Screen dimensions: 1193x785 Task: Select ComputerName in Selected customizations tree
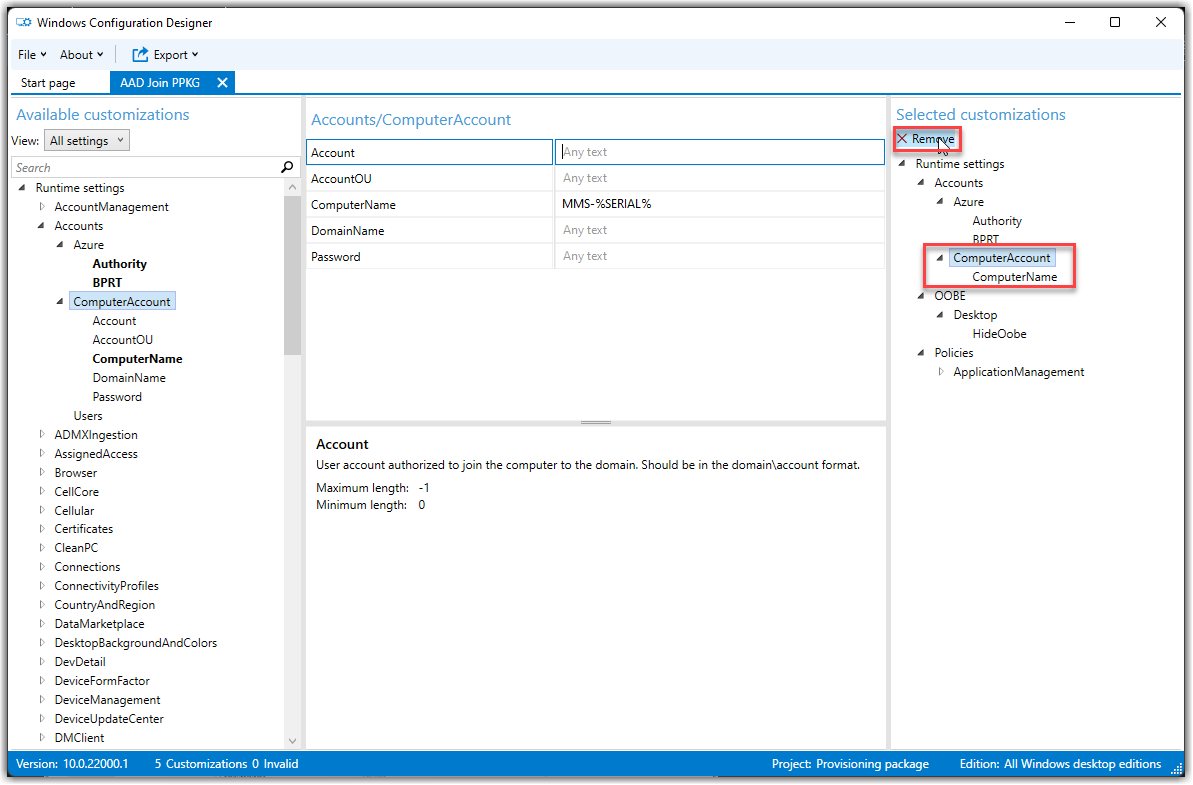pyautogui.click(x=1014, y=277)
